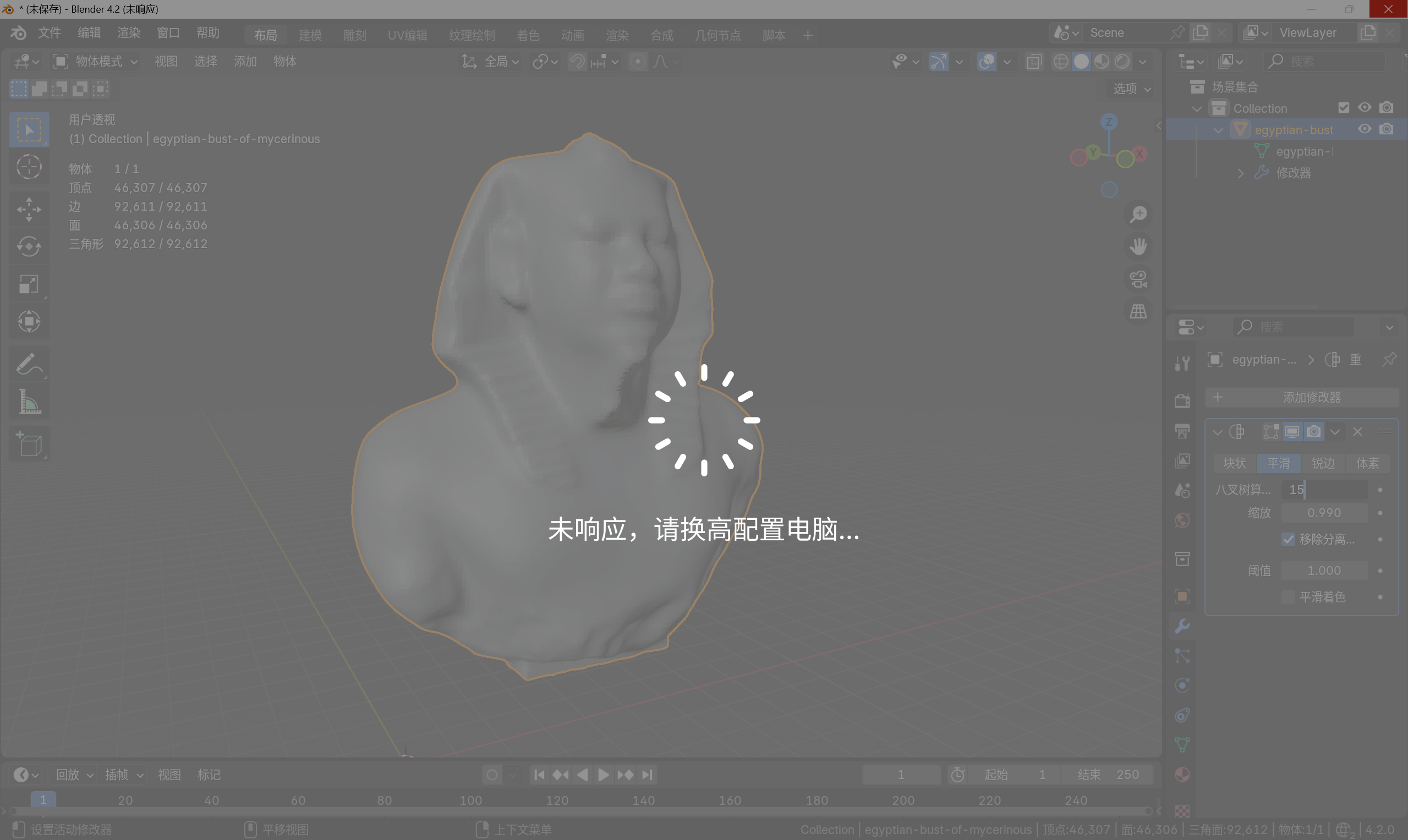
Task: Open Object properties orange square tab
Action: (x=1182, y=596)
